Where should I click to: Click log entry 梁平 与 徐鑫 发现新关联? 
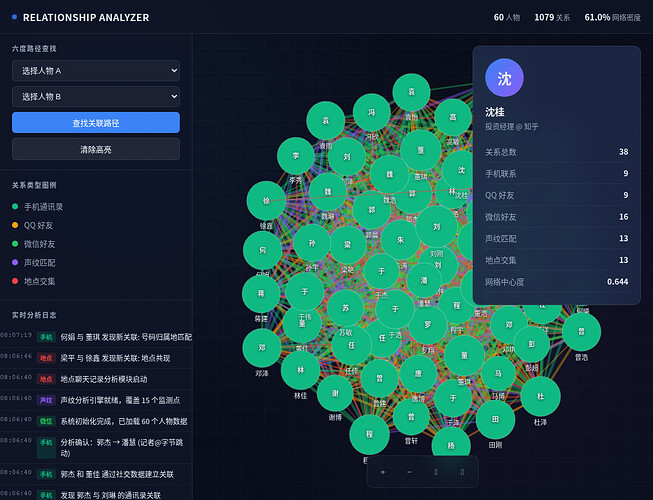(96, 358)
